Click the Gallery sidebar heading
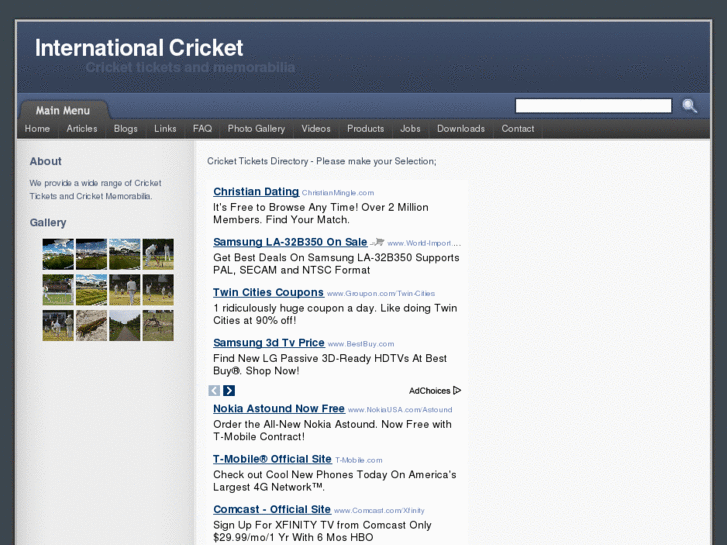The image size is (727, 545). (48, 223)
